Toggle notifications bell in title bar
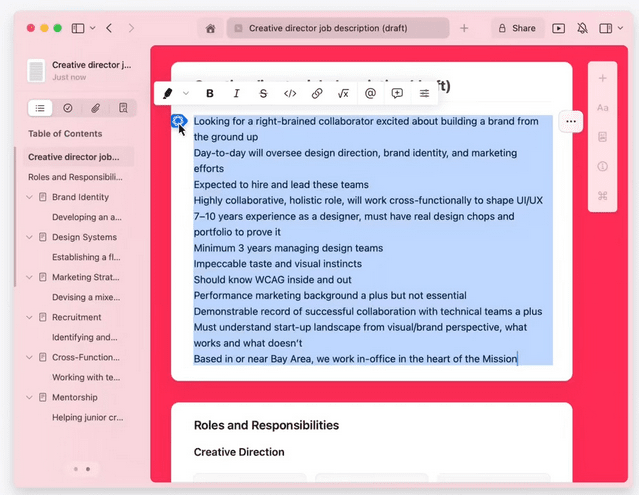The height and width of the screenshot is (495, 639). [x=583, y=29]
